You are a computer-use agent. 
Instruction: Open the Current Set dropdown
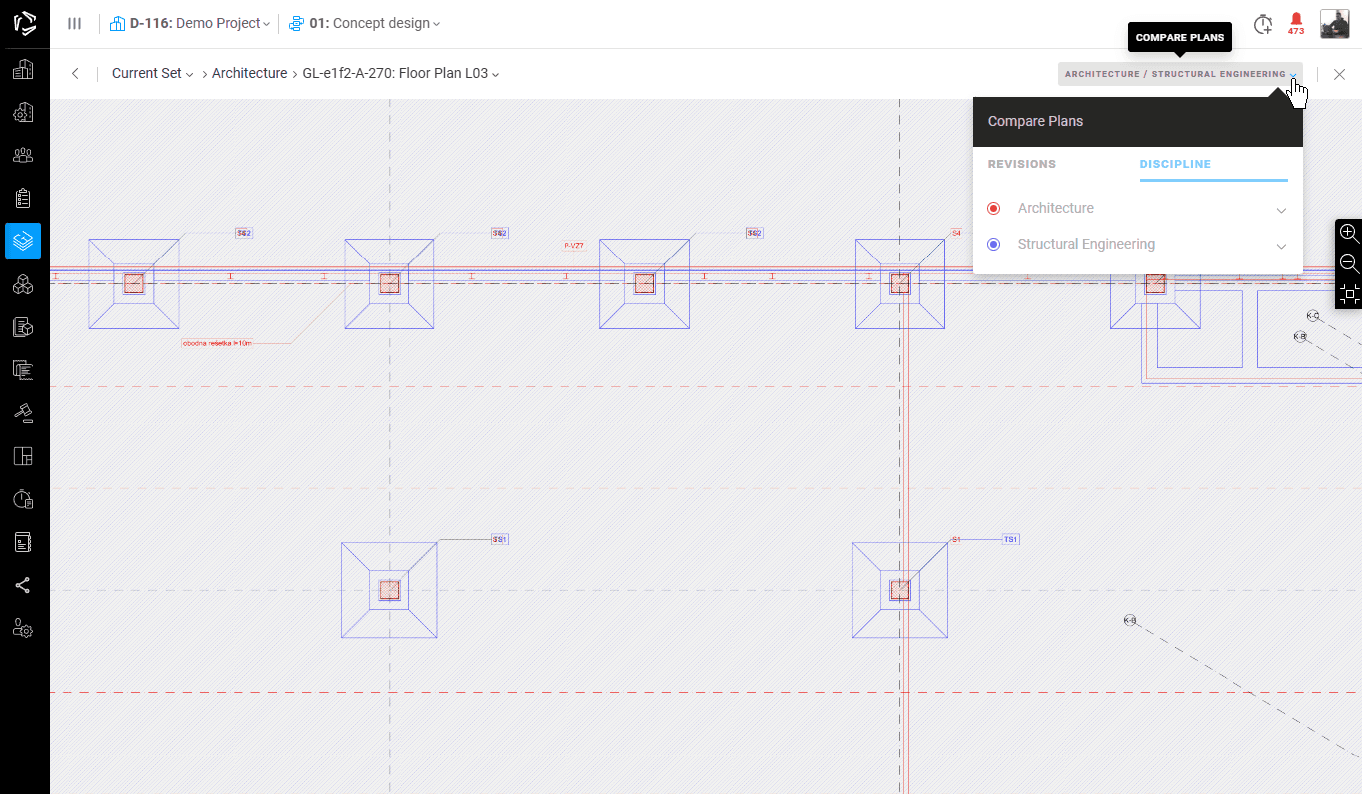152,74
